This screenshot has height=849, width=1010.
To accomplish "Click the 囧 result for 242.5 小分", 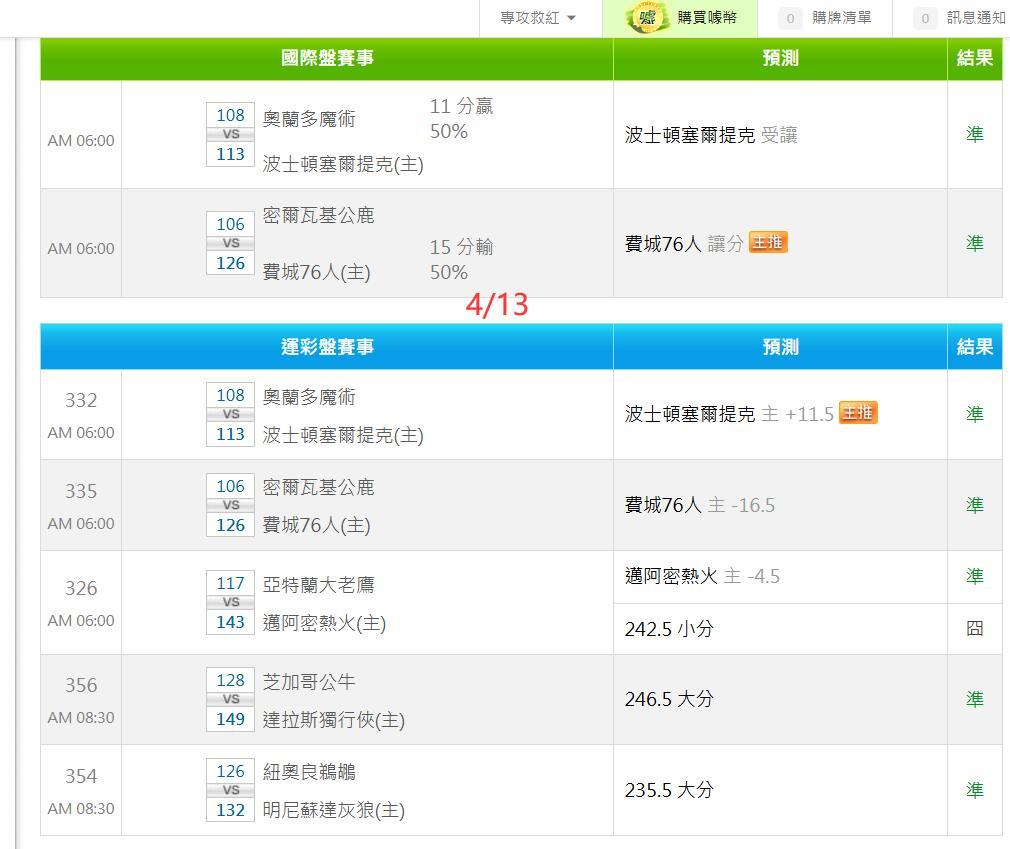I will (x=974, y=629).
